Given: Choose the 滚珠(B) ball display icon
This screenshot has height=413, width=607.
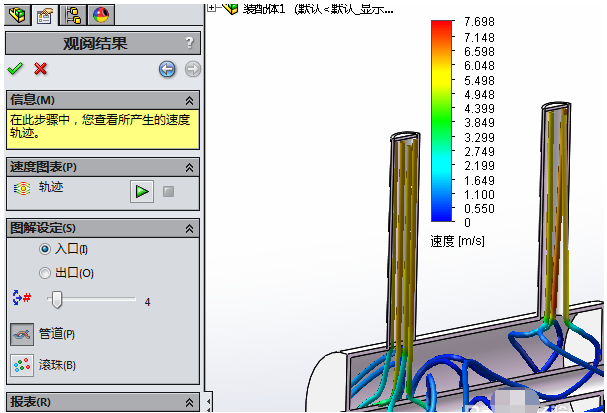Looking at the screenshot, I should click(22, 365).
